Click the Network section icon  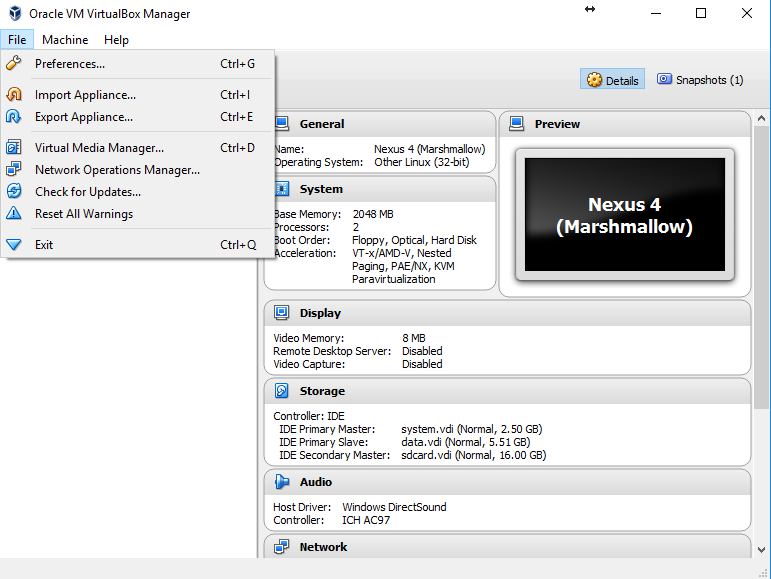pyautogui.click(x=282, y=547)
